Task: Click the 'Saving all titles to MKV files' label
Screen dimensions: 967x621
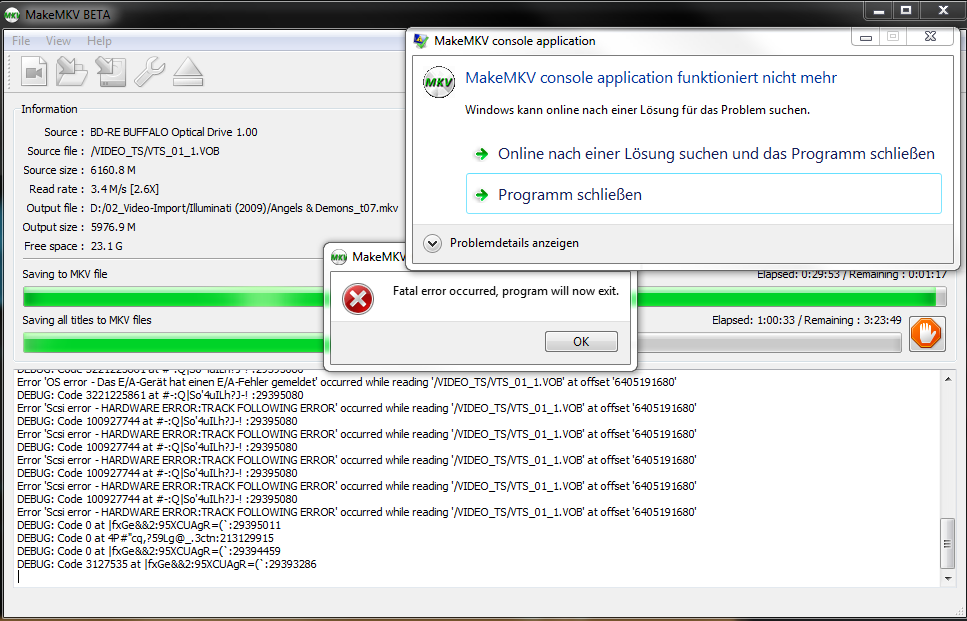Action: tap(87, 320)
